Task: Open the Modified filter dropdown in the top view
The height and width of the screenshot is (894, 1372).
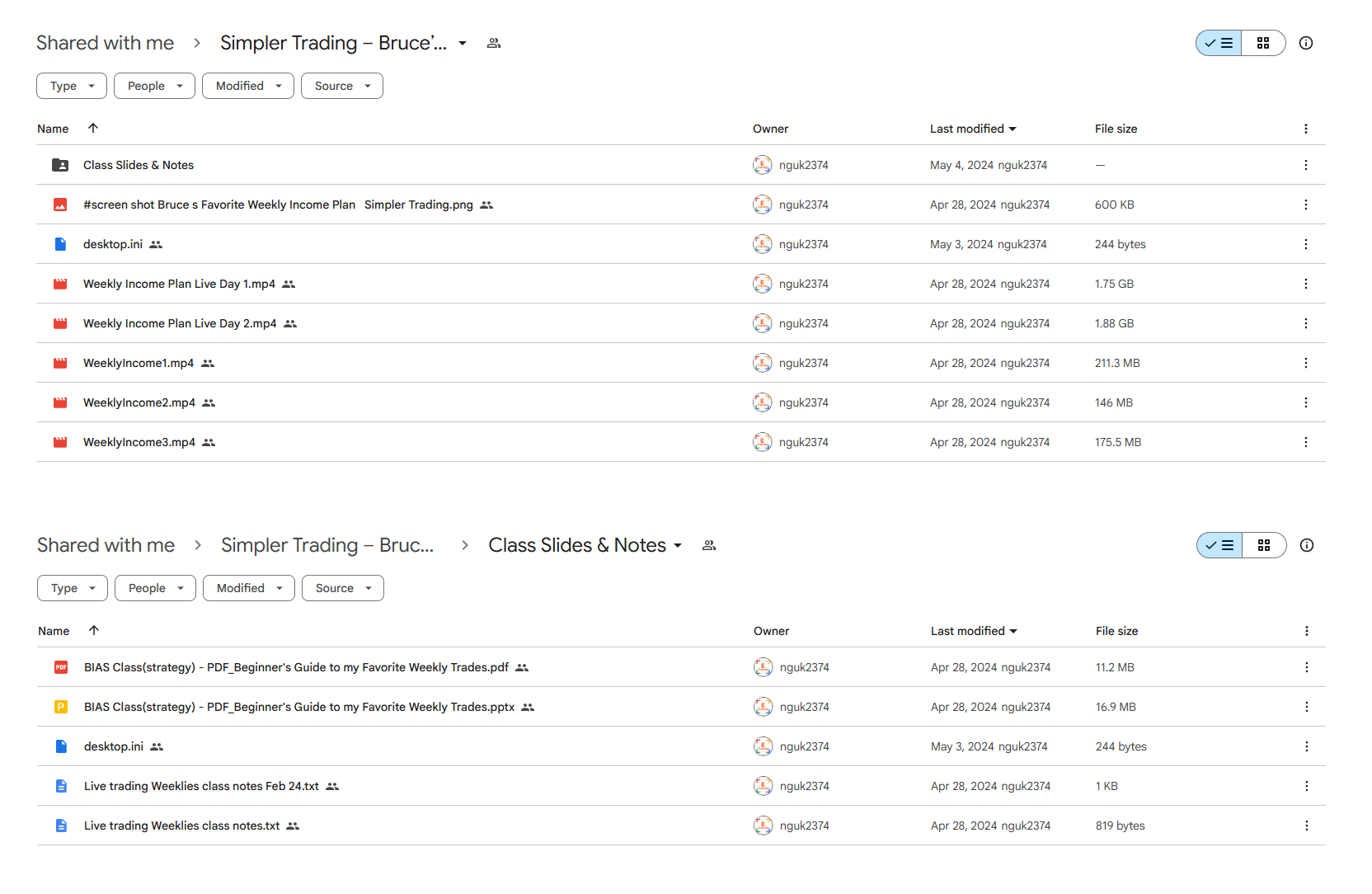Action: point(248,86)
